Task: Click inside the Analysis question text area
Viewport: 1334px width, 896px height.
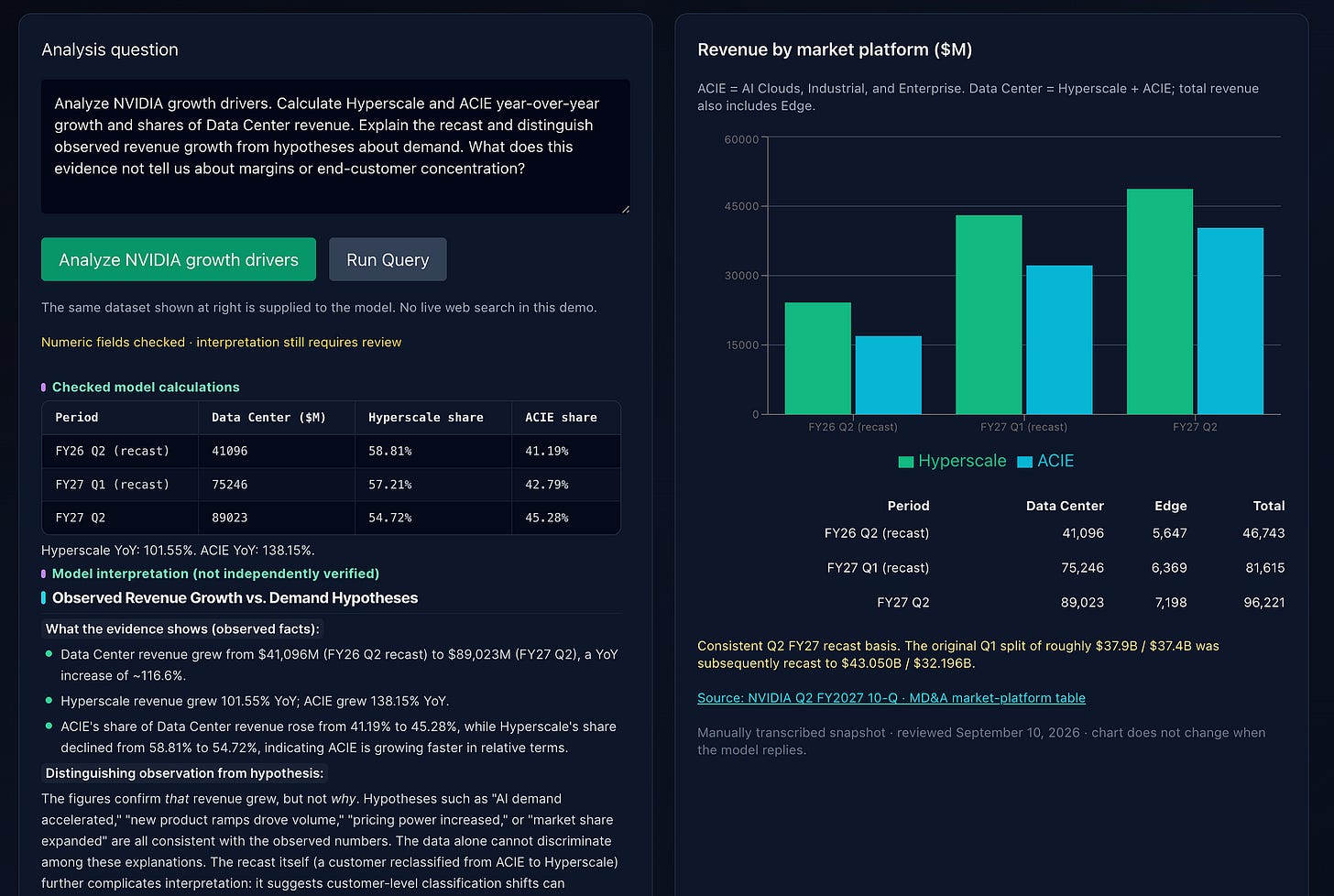Action: 335,147
